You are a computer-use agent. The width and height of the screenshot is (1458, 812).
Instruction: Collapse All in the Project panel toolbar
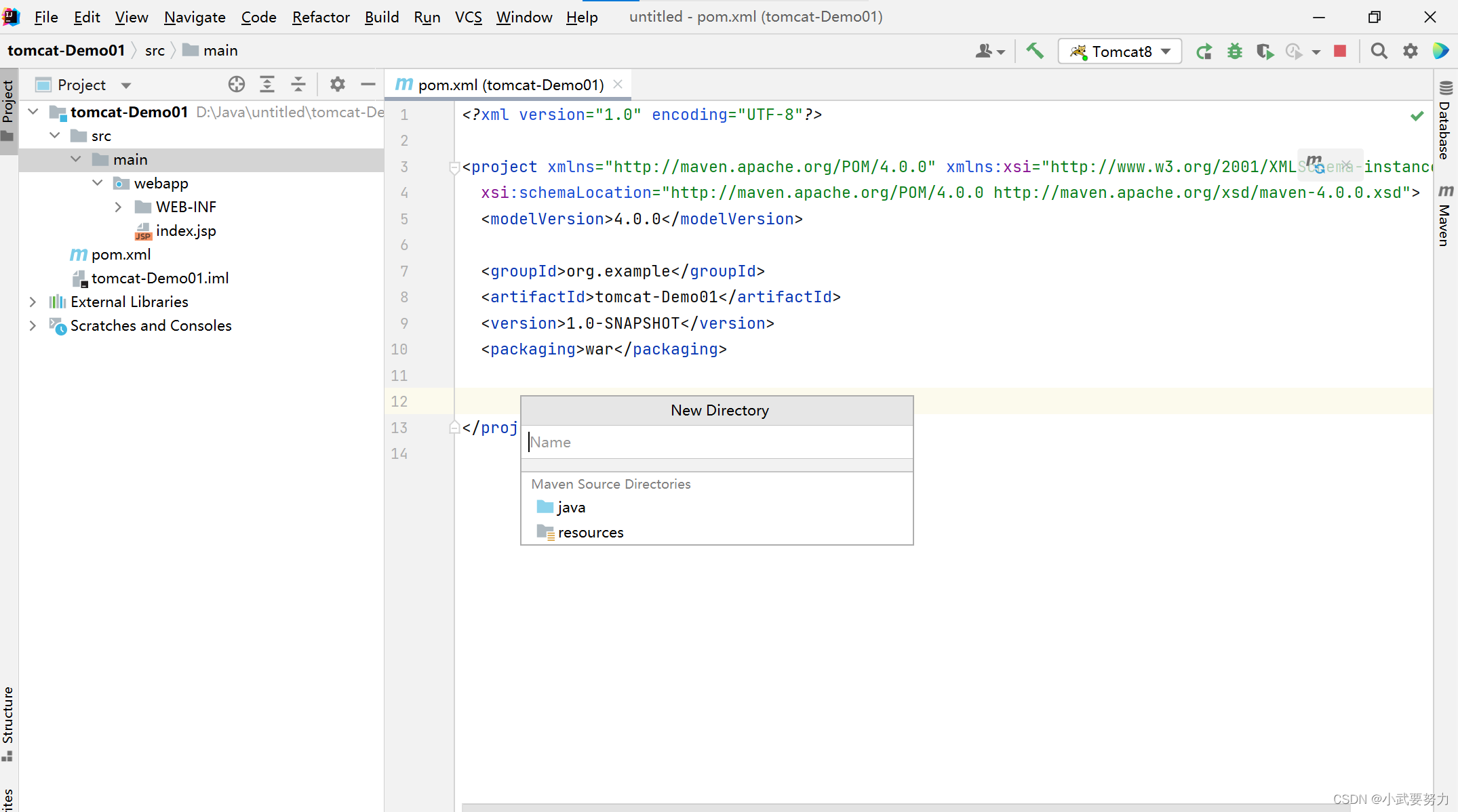coord(298,85)
